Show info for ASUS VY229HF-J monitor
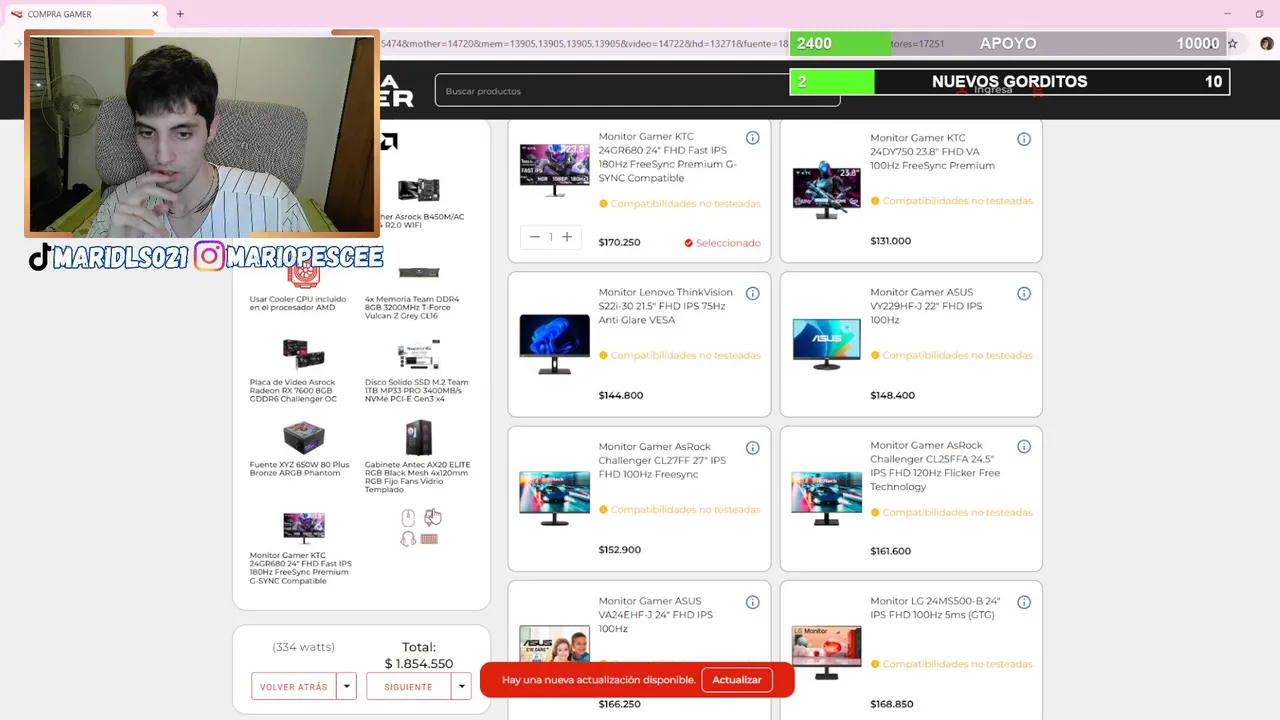1280x720 pixels. click(1024, 293)
